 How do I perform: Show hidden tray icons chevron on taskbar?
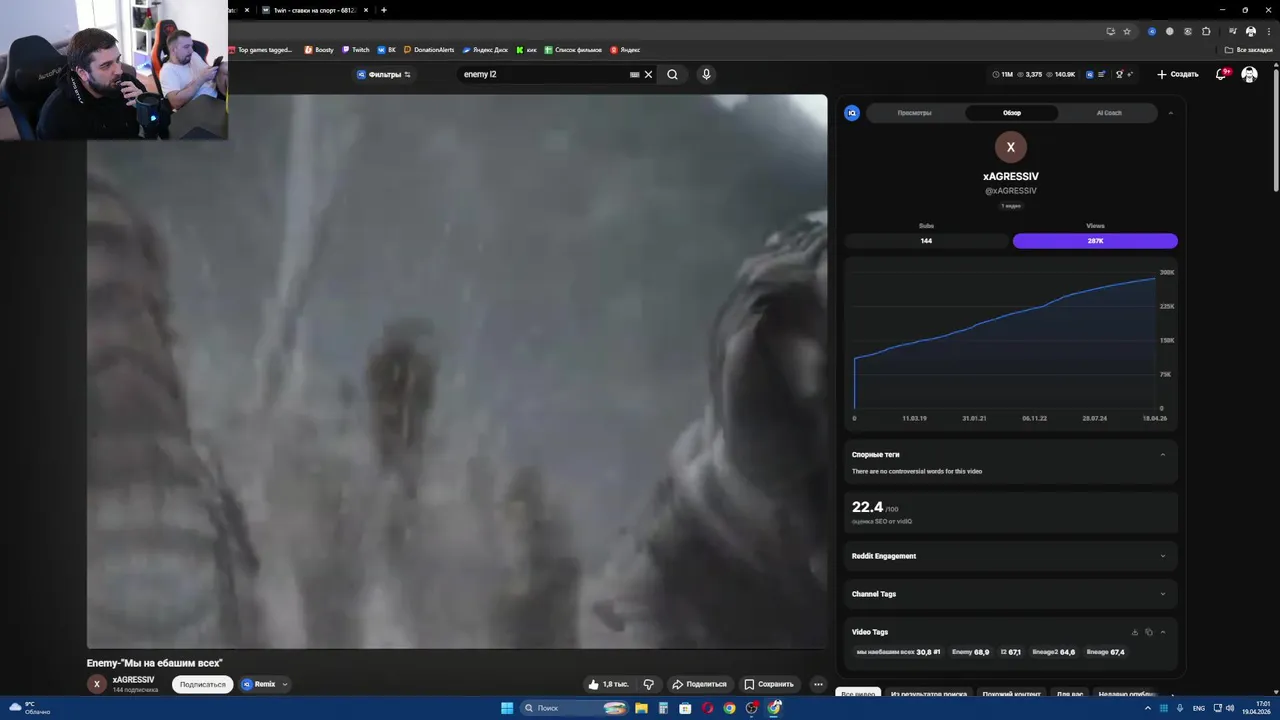pos(1149,708)
